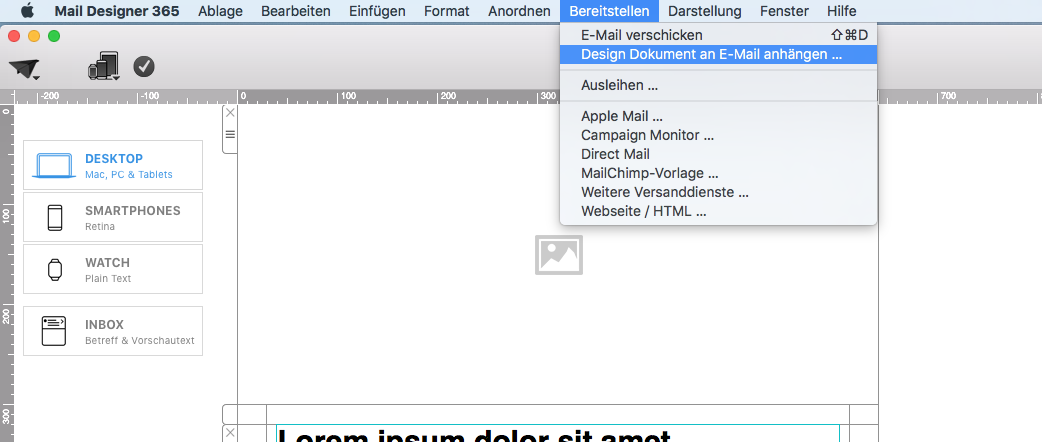Screen dimensions: 1042x442
Task: Open the INBOX Betreff & Vorschautext view
Action: pos(113,331)
